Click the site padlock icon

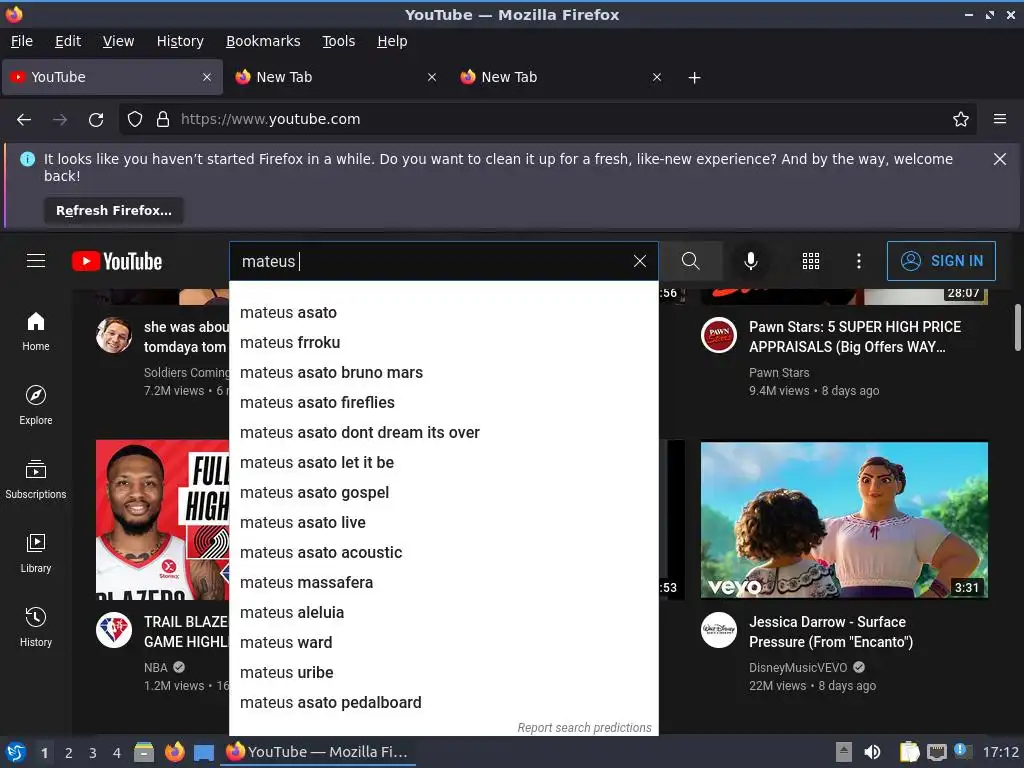pyautogui.click(x=163, y=120)
